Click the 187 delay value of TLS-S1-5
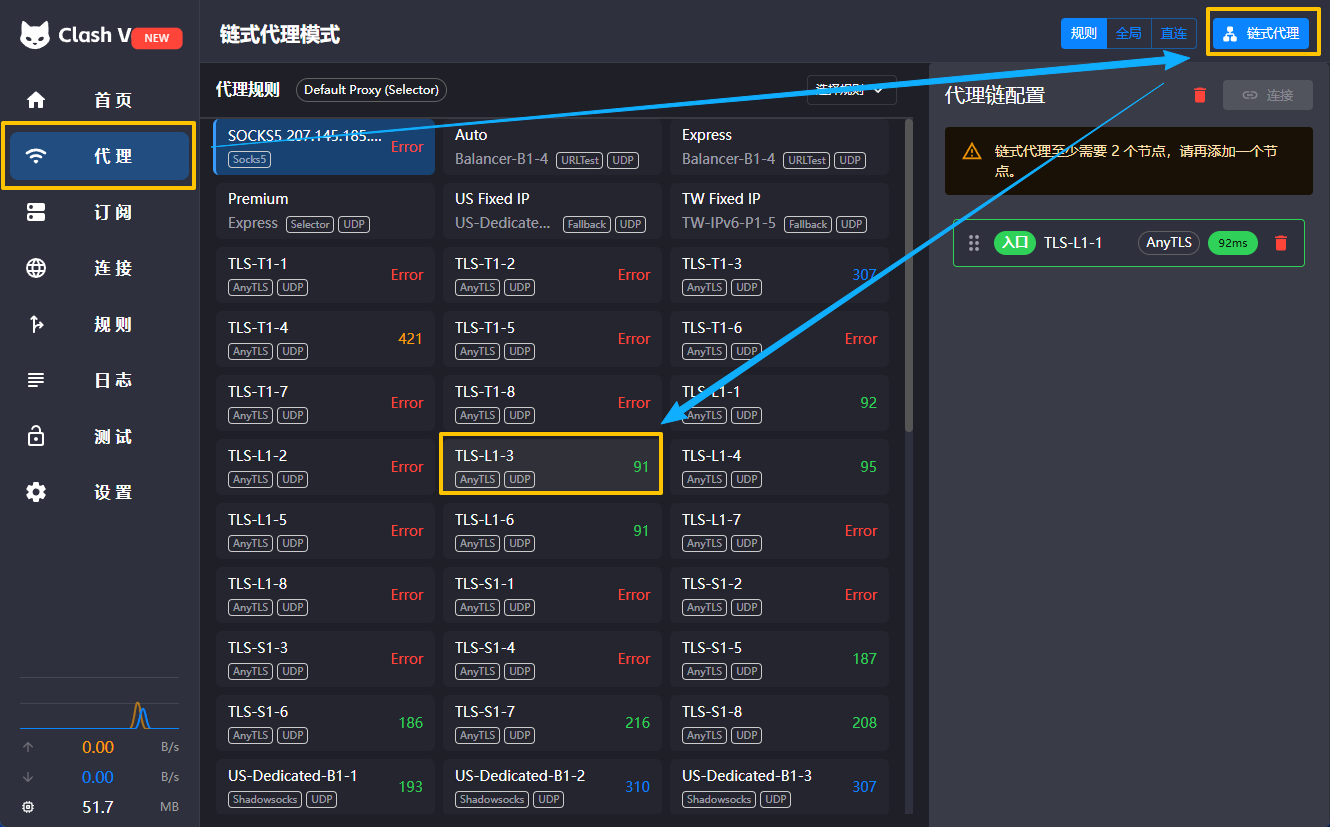This screenshot has height=827, width=1330. click(x=864, y=659)
